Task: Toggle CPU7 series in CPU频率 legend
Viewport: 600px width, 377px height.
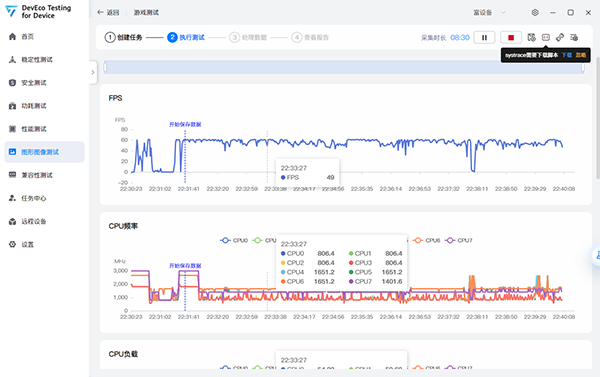Action: (x=459, y=240)
